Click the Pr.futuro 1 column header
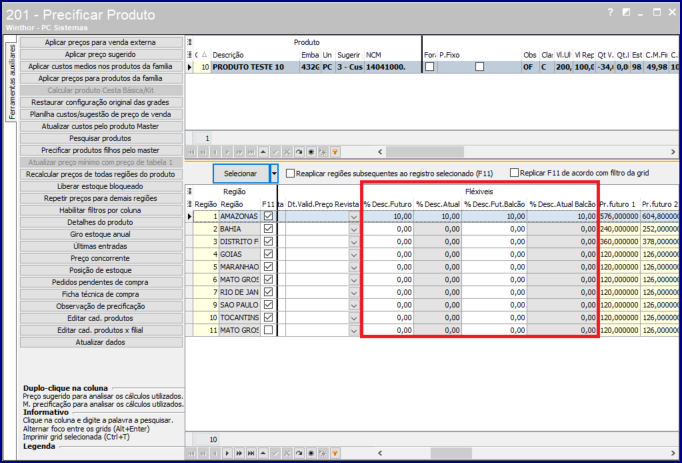This screenshot has width=682, height=463. coord(619,204)
